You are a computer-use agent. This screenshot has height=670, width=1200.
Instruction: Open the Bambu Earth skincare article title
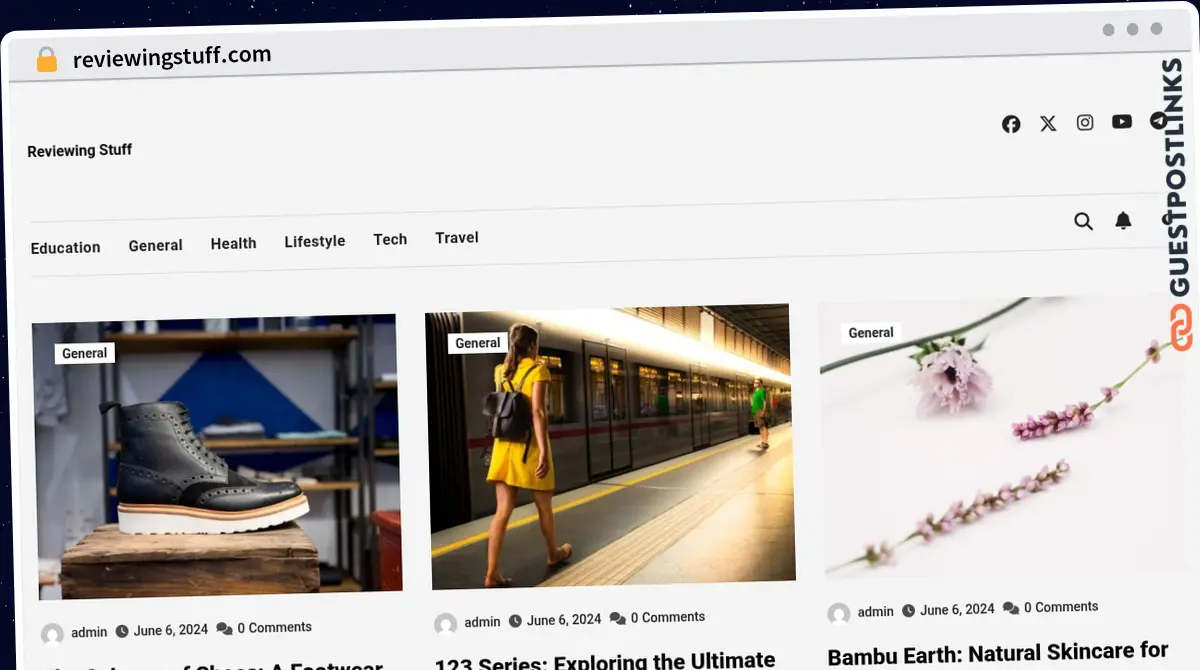tap(997, 654)
